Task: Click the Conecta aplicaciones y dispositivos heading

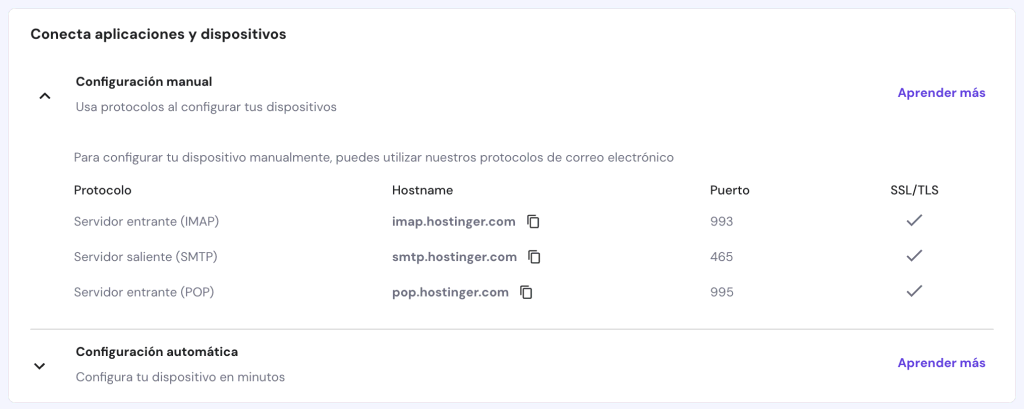Action: click(x=158, y=34)
